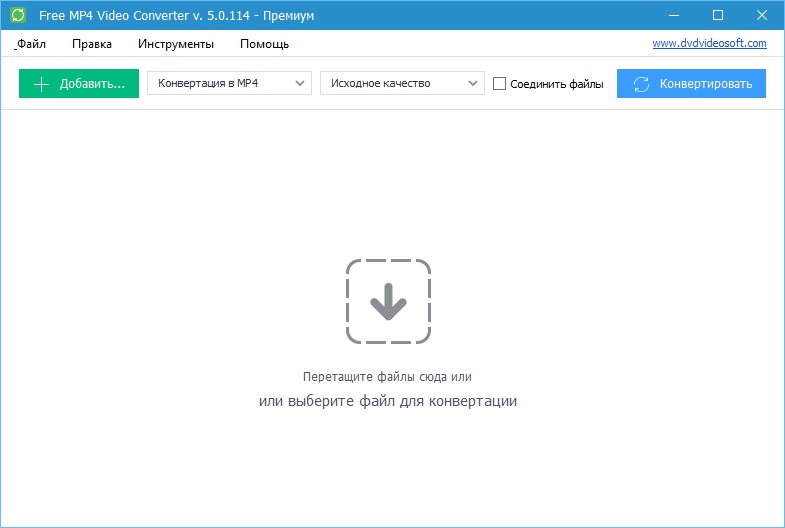The image size is (785, 528).
Task: Open the Файл menu
Action: (x=31, y=44)
